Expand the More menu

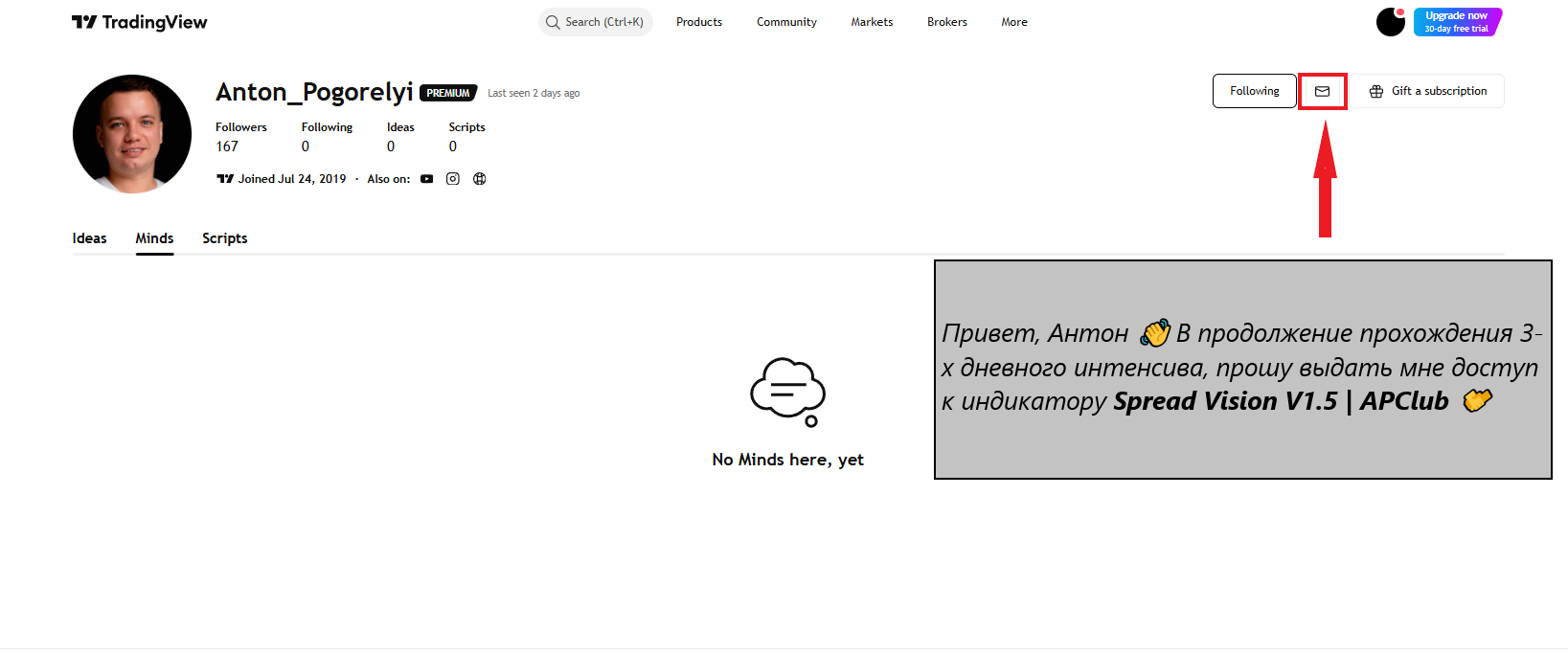[x=1014, y=22]
